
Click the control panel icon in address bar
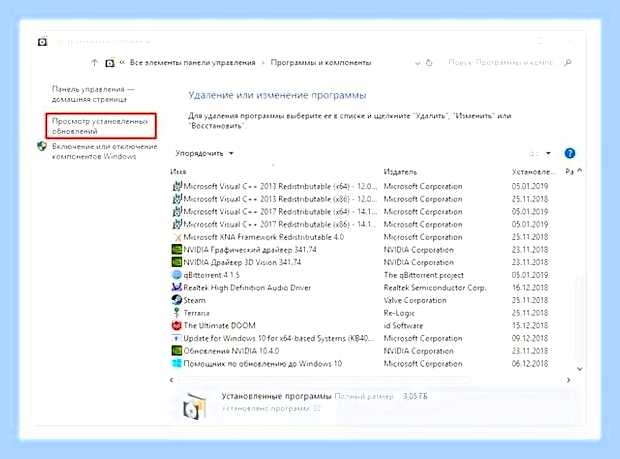[110, 63]
